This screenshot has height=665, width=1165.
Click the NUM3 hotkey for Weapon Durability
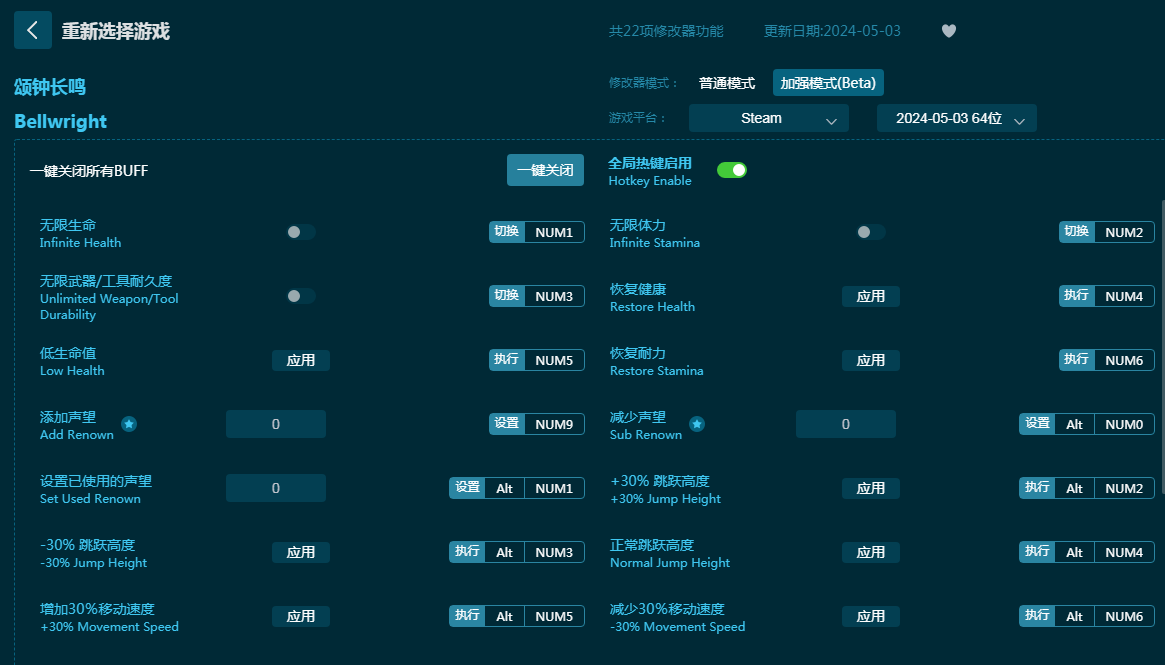[554, 296]
